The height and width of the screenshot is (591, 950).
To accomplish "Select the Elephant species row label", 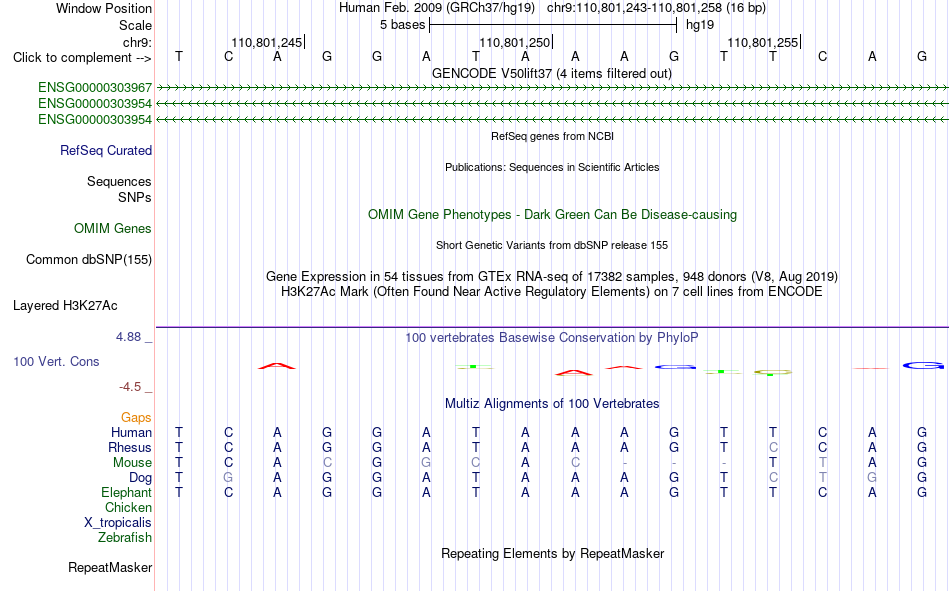I will [126, 492].
